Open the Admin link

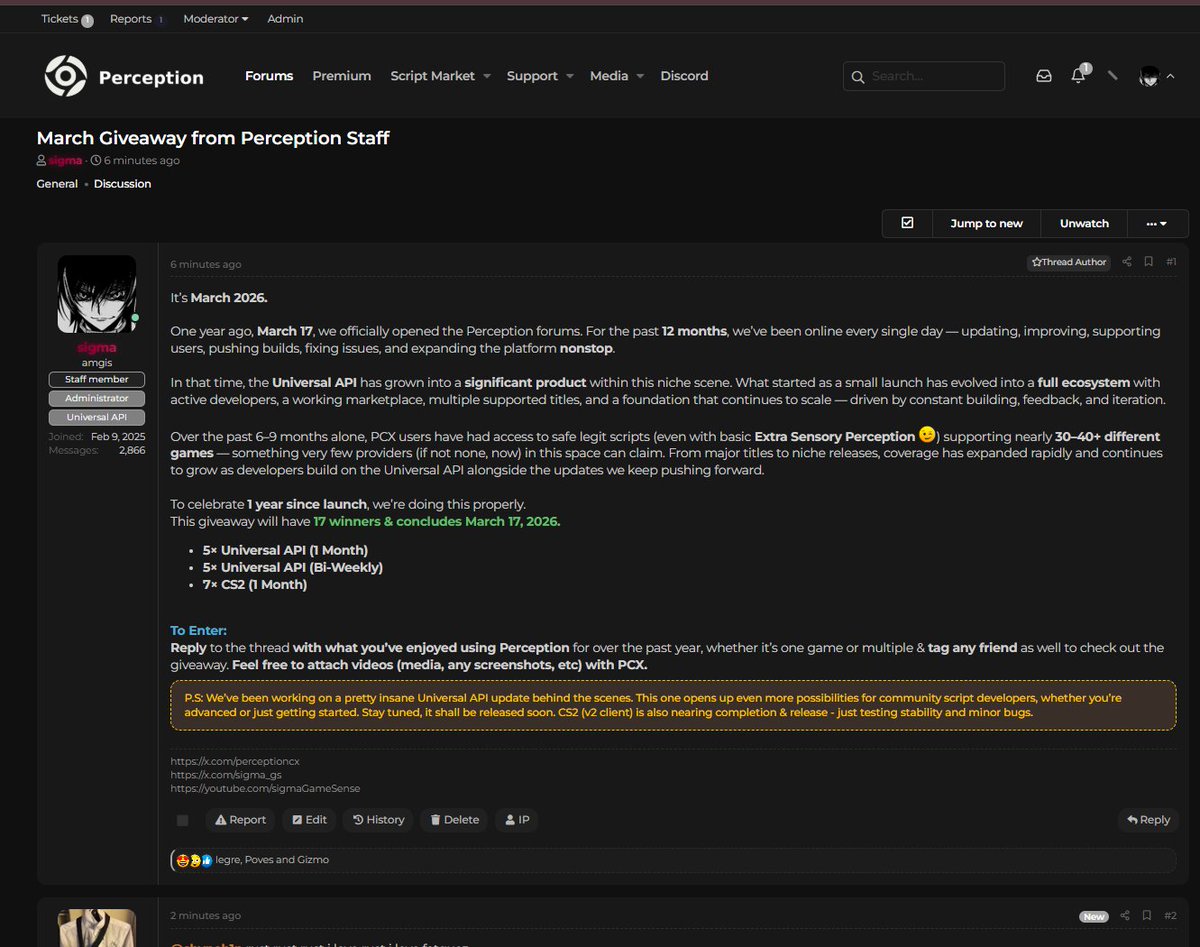(285, 19)
